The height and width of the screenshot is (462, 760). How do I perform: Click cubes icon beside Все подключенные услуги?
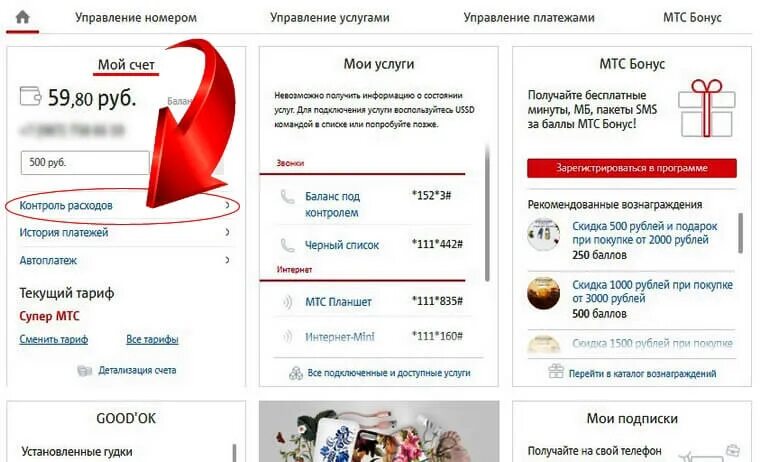[x=296, y=373]
